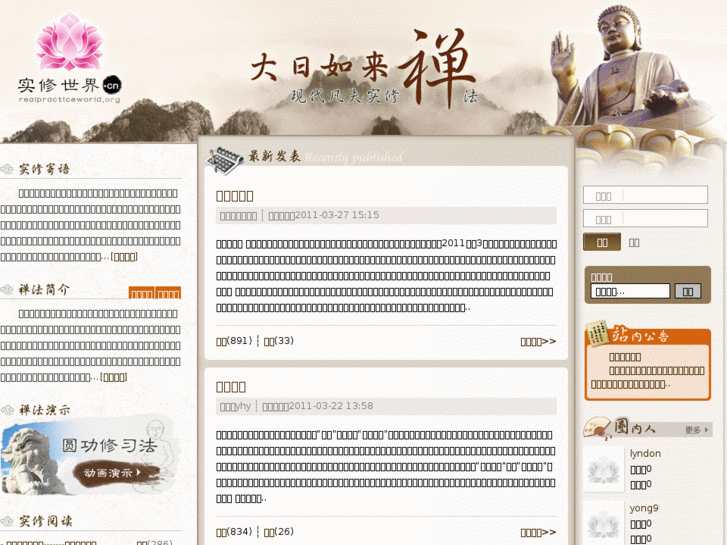Open lyndon's profile name link
The width and height of the screenshot is (727, 545).
pos(645,454)
